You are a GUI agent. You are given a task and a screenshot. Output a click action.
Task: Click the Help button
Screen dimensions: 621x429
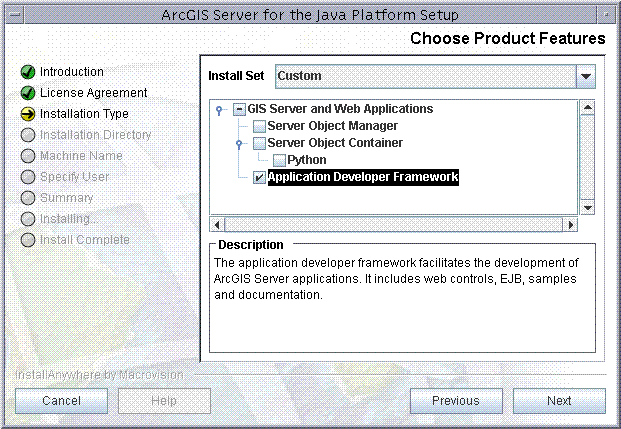[x=164, y=401]
